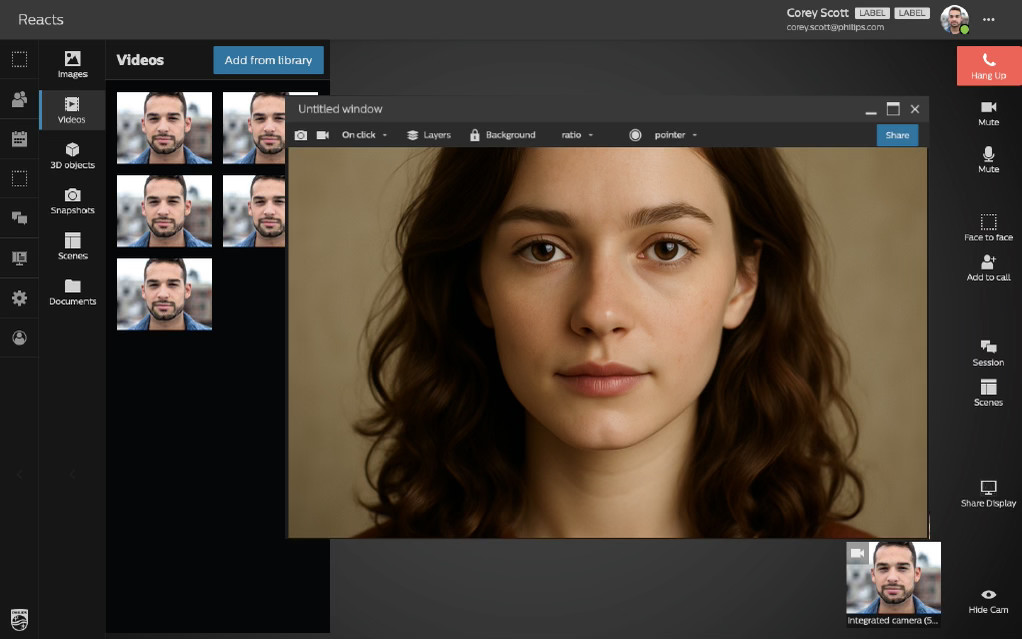Click the camera icon on self-view preview

(857, 553)
